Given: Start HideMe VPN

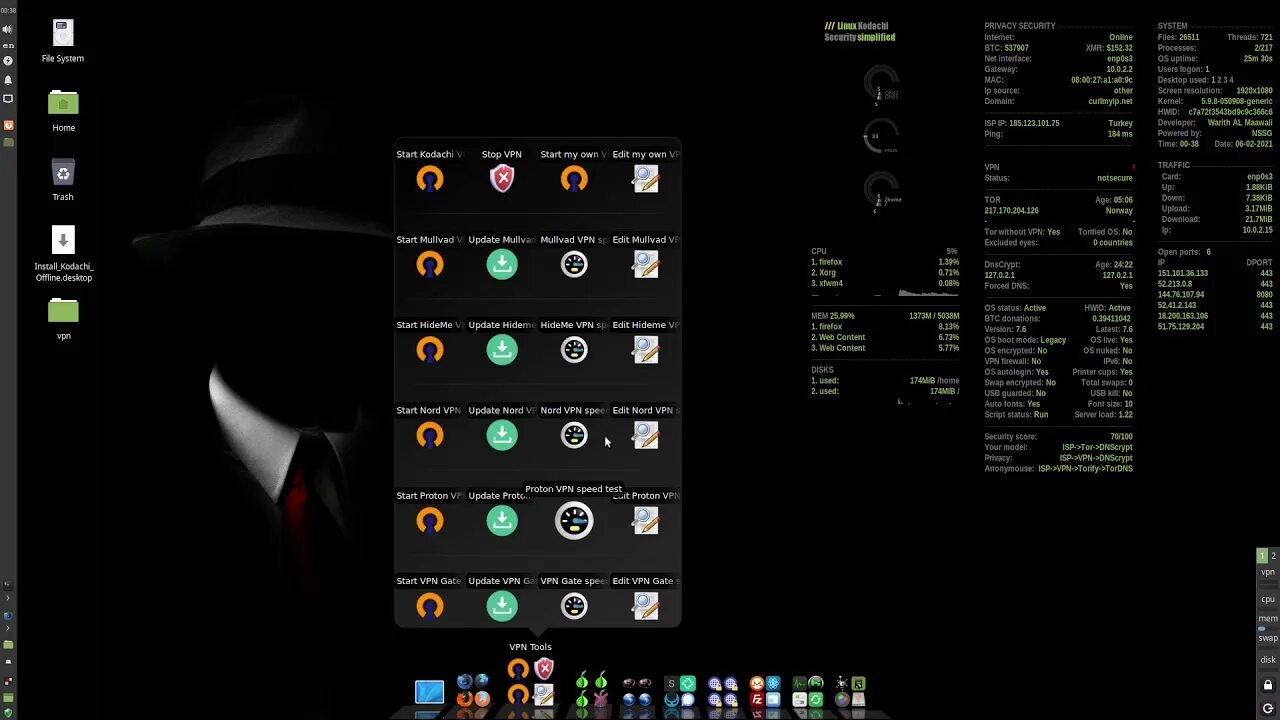Looking at the screenshot, I should click(430, 350).
